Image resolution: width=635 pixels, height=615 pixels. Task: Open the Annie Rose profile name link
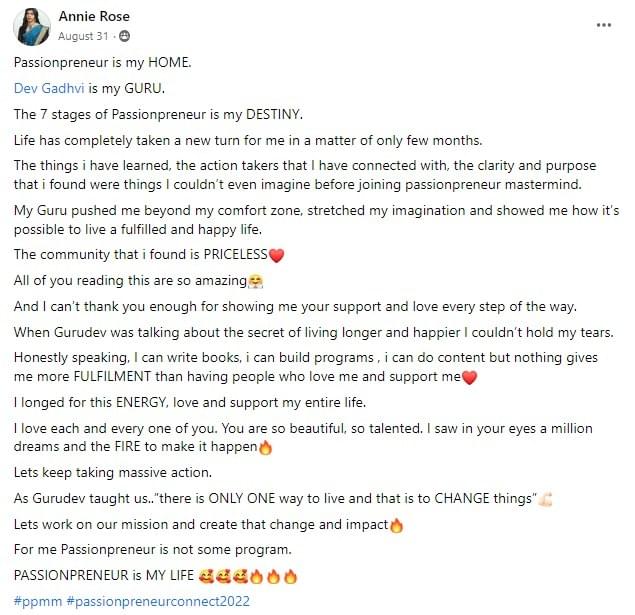click(x=94, y=17)
